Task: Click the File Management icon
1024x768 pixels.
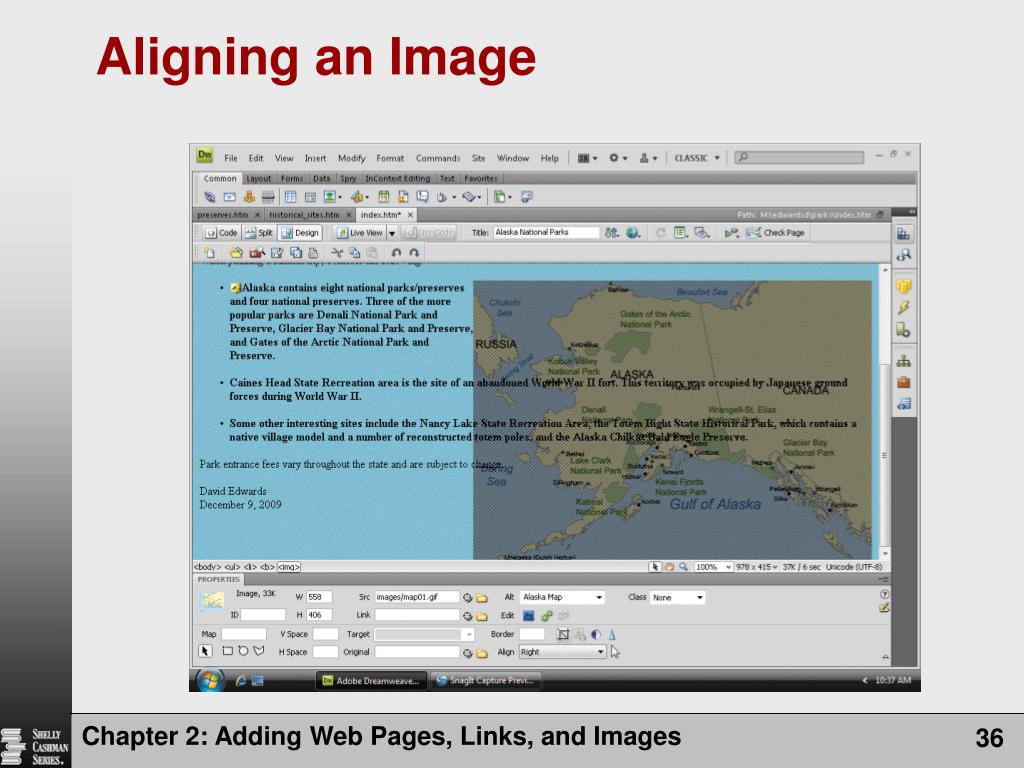Action: point(611,232)
